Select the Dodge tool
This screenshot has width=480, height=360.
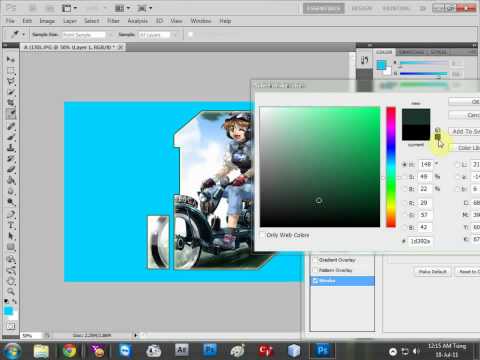tap(11, 203)
